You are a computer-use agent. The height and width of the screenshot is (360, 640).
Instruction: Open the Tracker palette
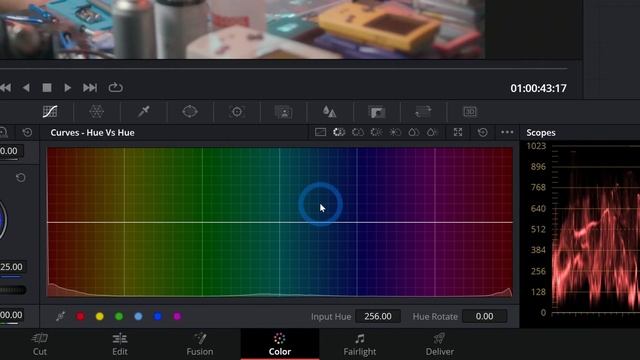point(237,111)
